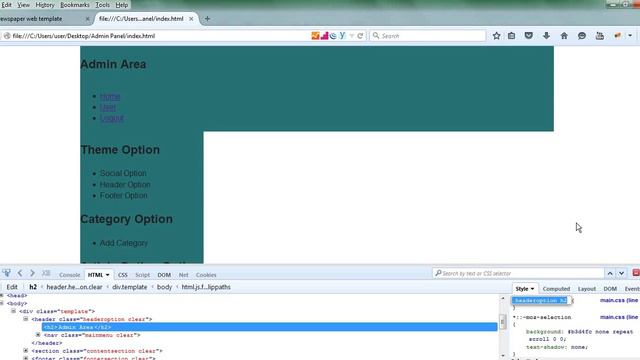Open the dropdown arrow beside the Firebug toolbar icon

point(630,36)
